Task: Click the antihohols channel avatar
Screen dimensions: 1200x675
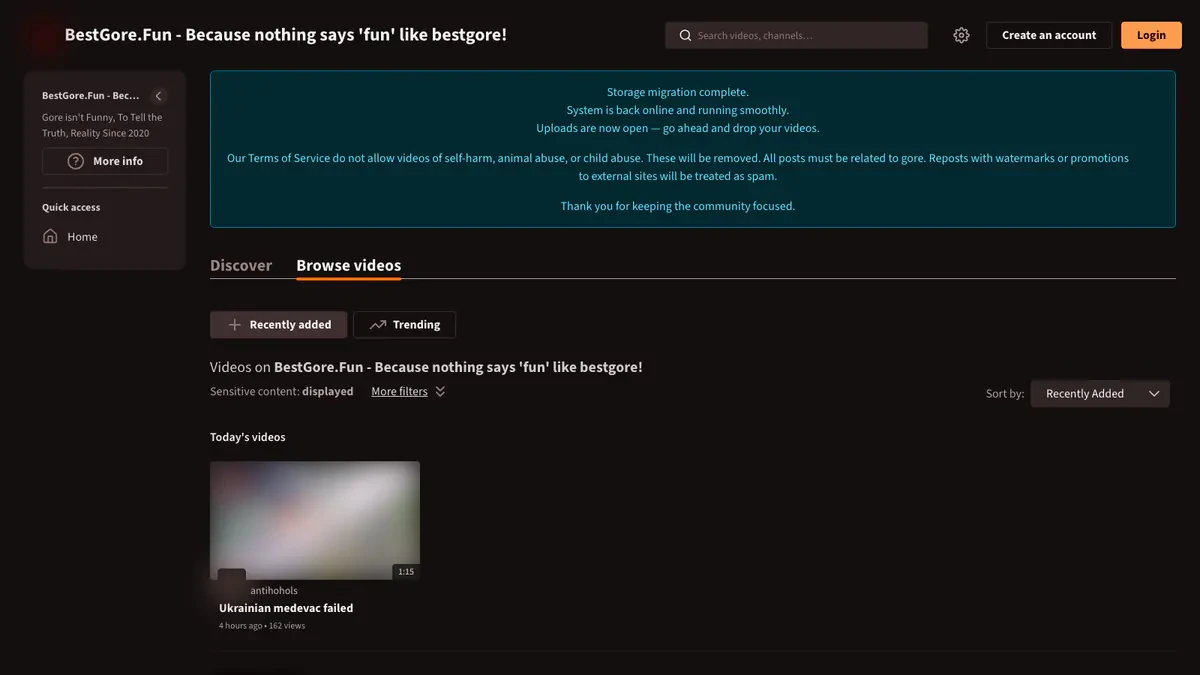Action: pos(232,581)
